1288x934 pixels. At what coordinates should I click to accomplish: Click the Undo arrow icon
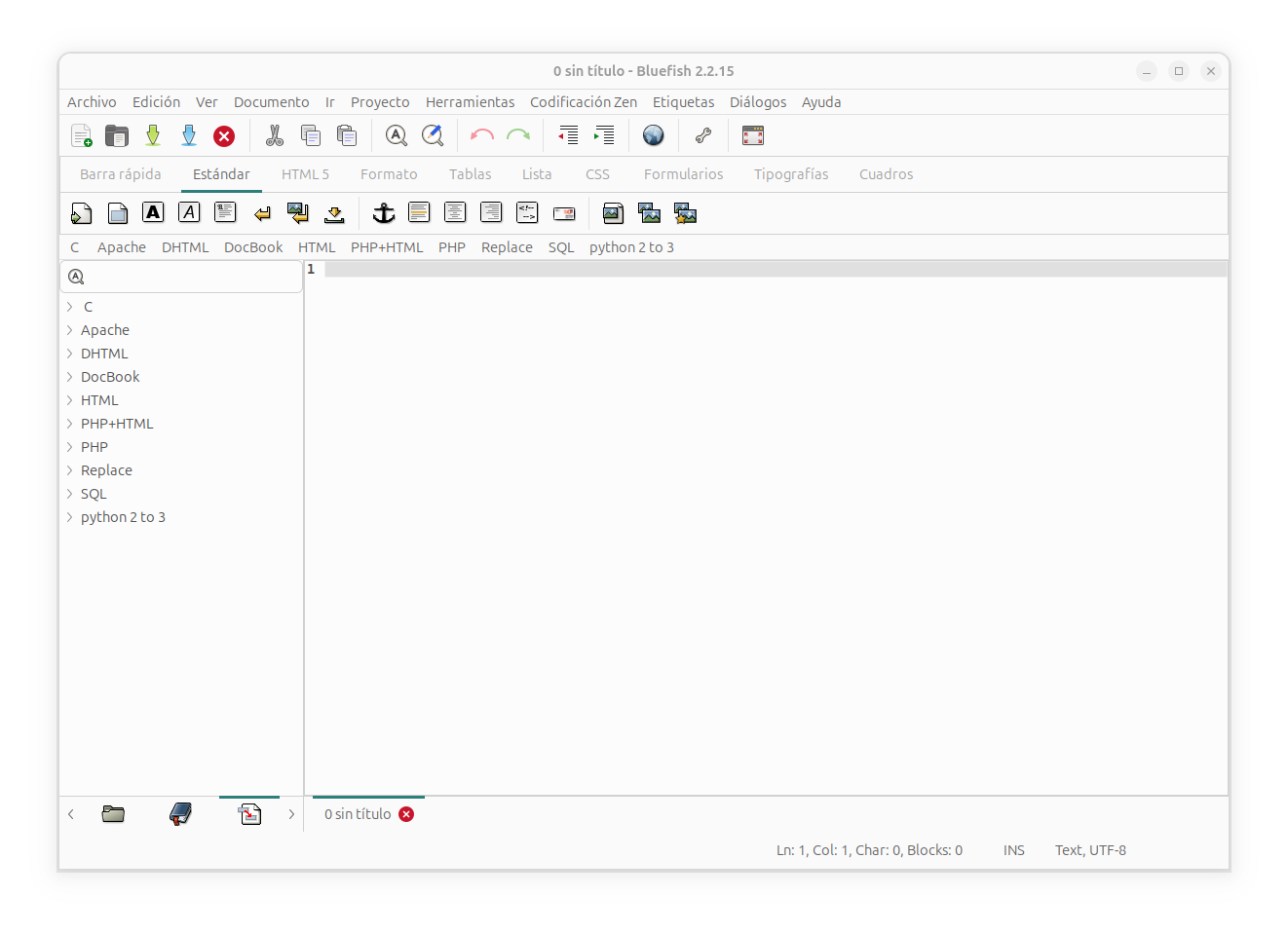click(x=482, y=135)
